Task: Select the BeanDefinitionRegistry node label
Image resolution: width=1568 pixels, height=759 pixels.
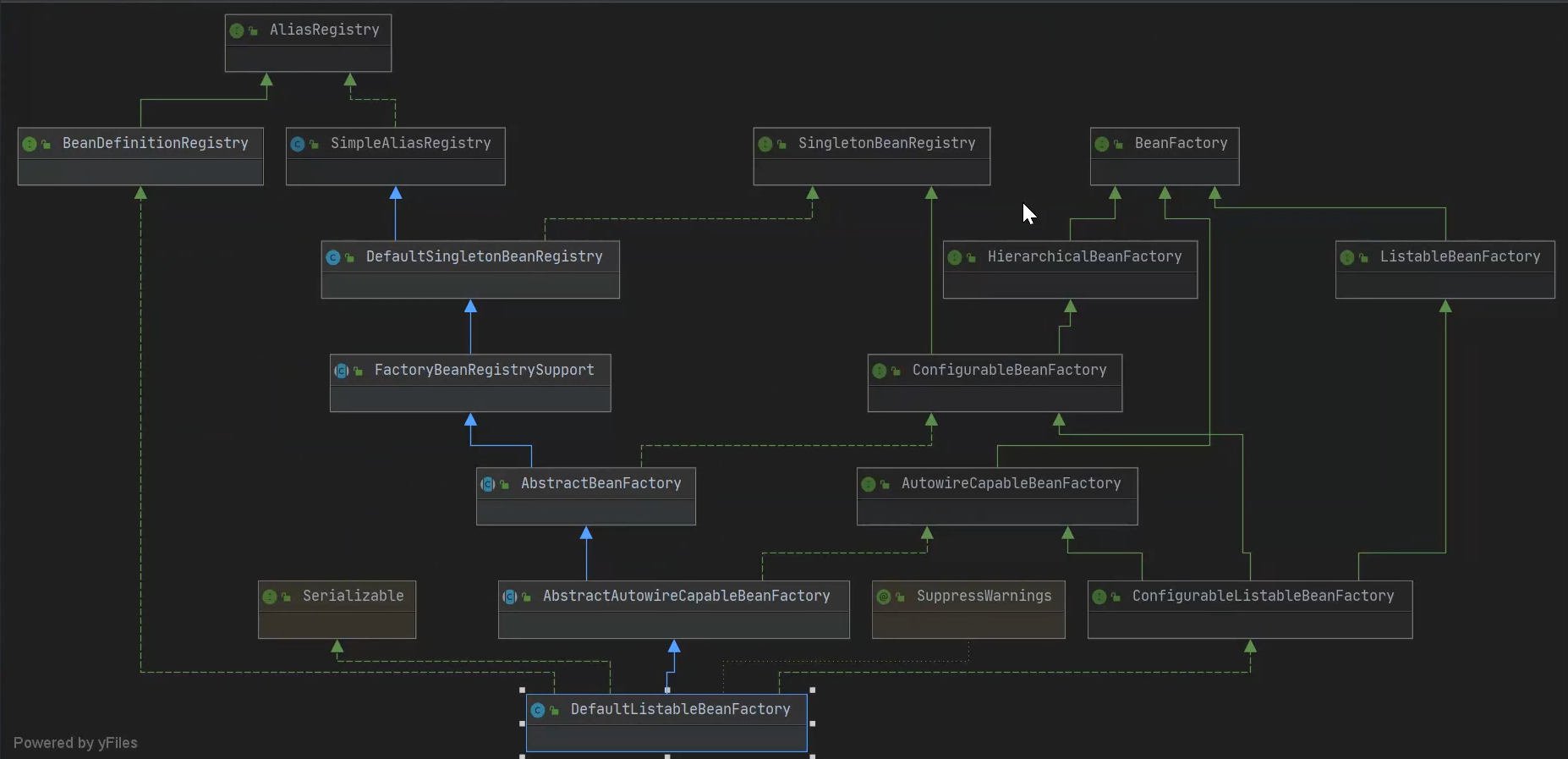Action: click(x=156, y=143)
